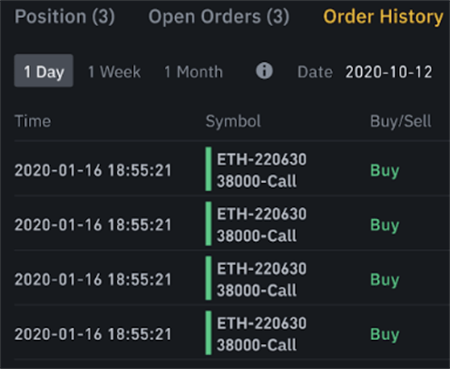Open second ETH-220630 38000-Call symbol
This screenshot has height=369, width=450.
262,225
